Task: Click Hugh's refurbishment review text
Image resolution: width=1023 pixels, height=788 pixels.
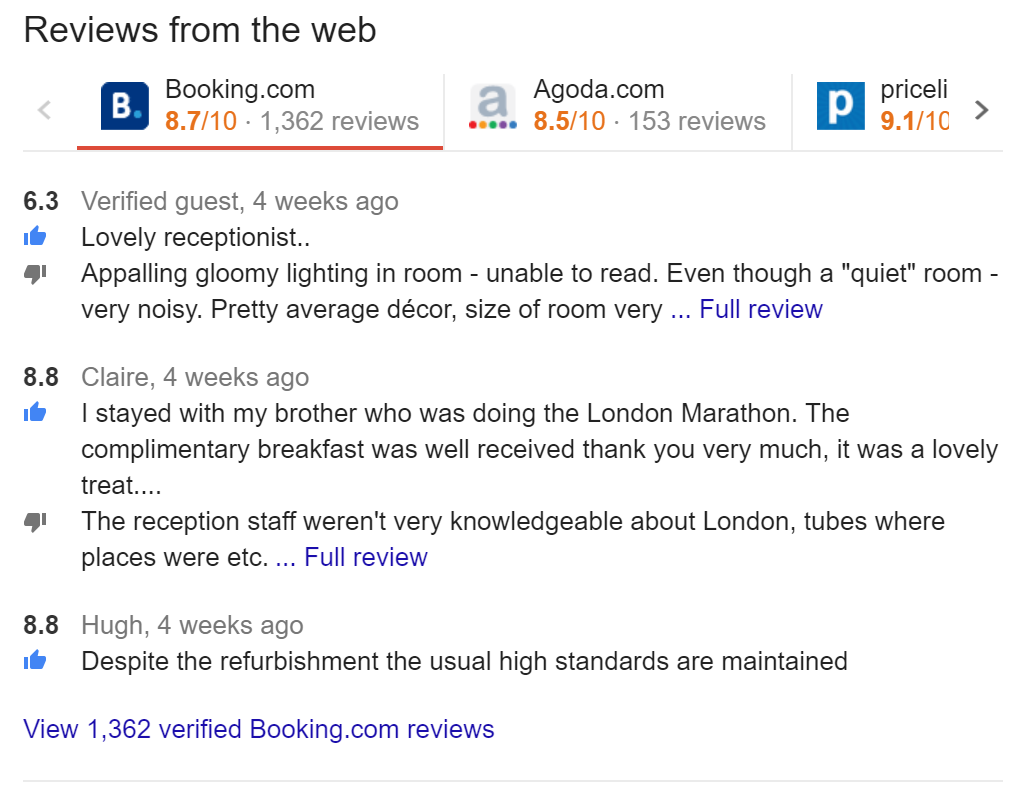Action: 464,661
